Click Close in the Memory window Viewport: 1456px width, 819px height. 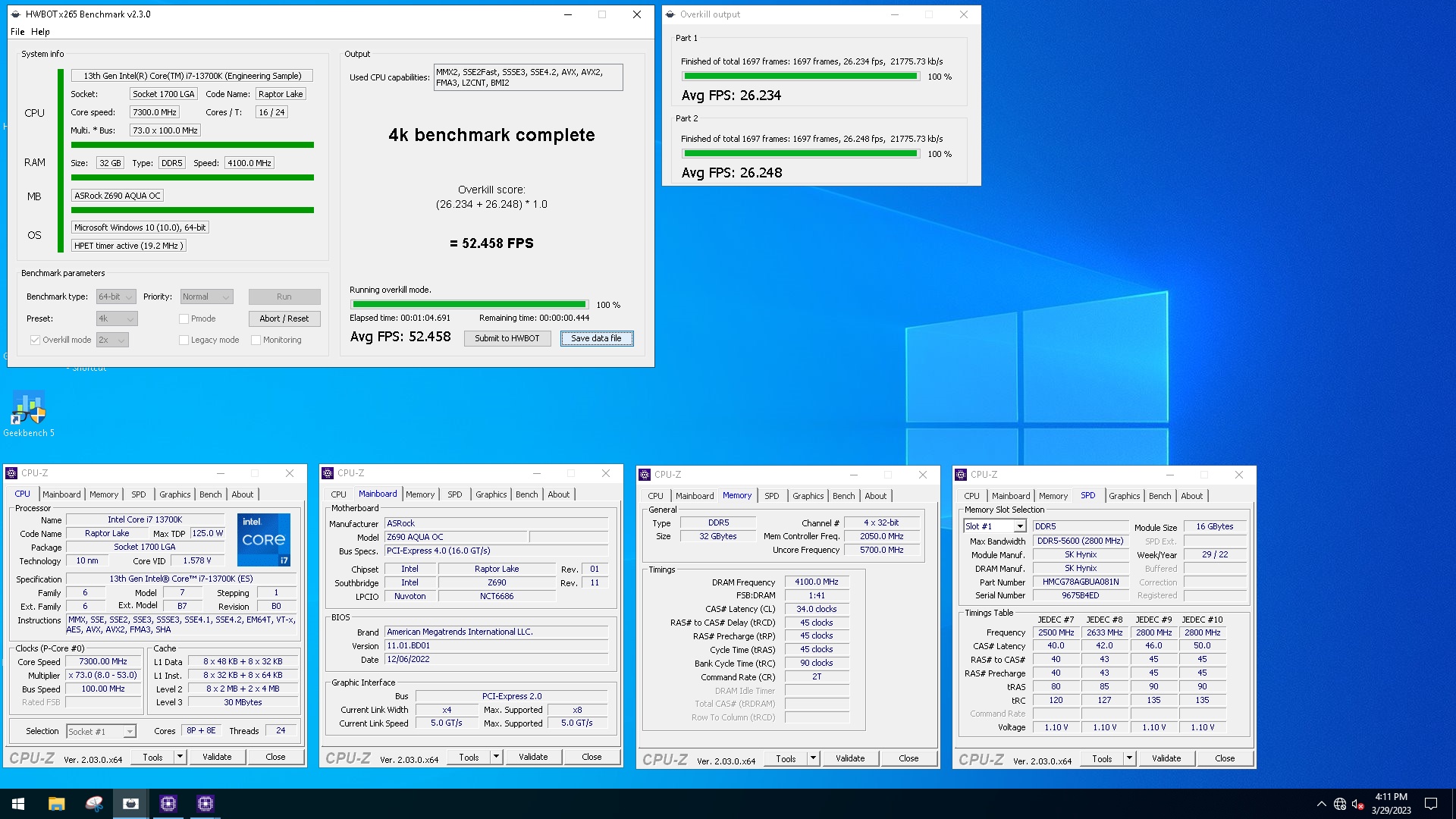coord(908,758)
